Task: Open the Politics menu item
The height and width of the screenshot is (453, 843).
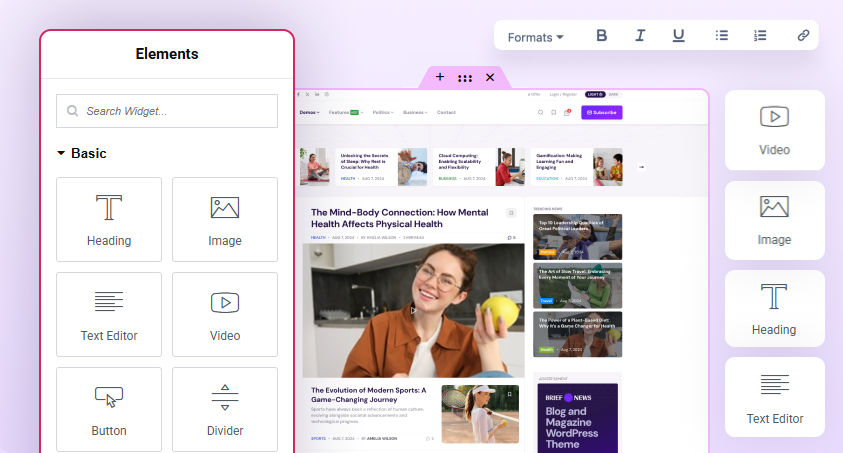Action: [382, 112]
